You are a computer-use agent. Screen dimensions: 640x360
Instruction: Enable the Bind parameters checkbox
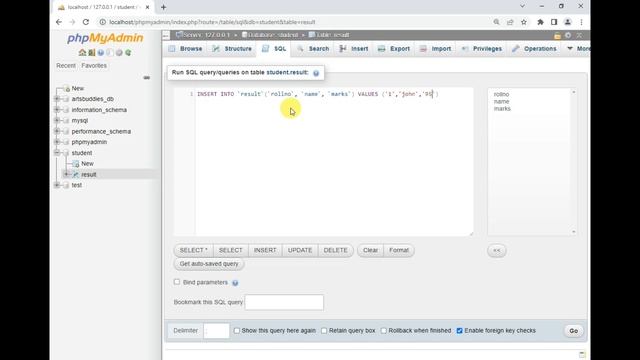point(177,282)
